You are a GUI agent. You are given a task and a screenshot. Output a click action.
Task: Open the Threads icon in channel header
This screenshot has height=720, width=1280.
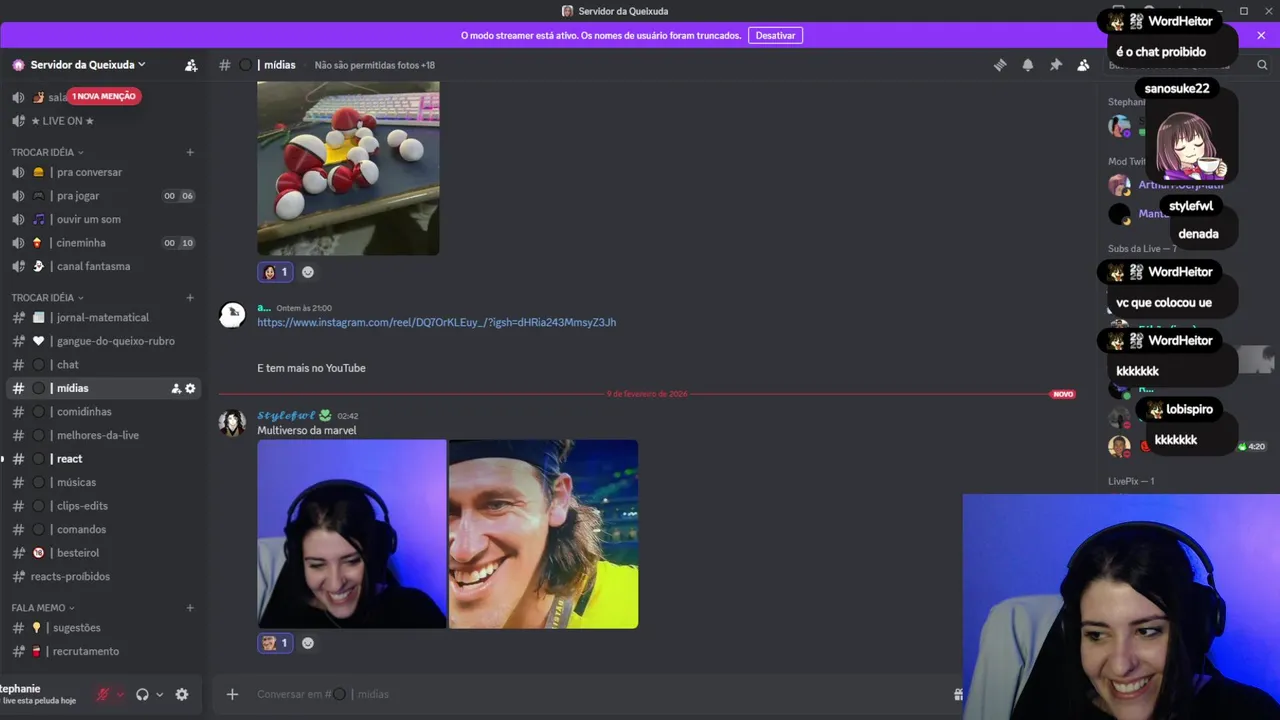[x=999, y=65]
